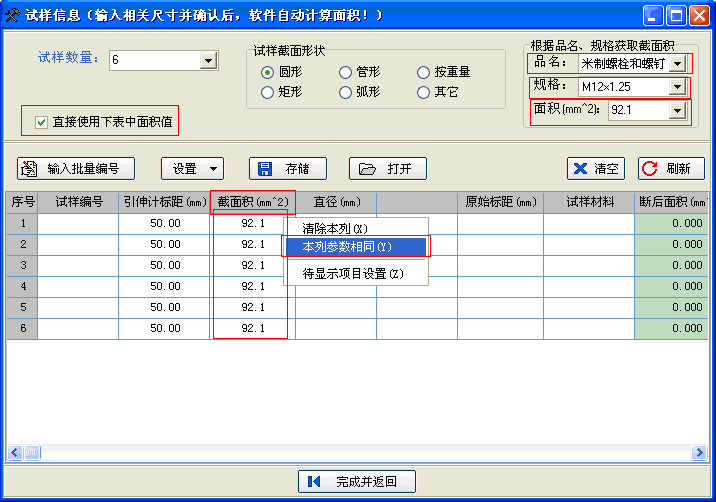Click the finish and return button
Viewport: 716px width, 502px height.
coord(357,482)
